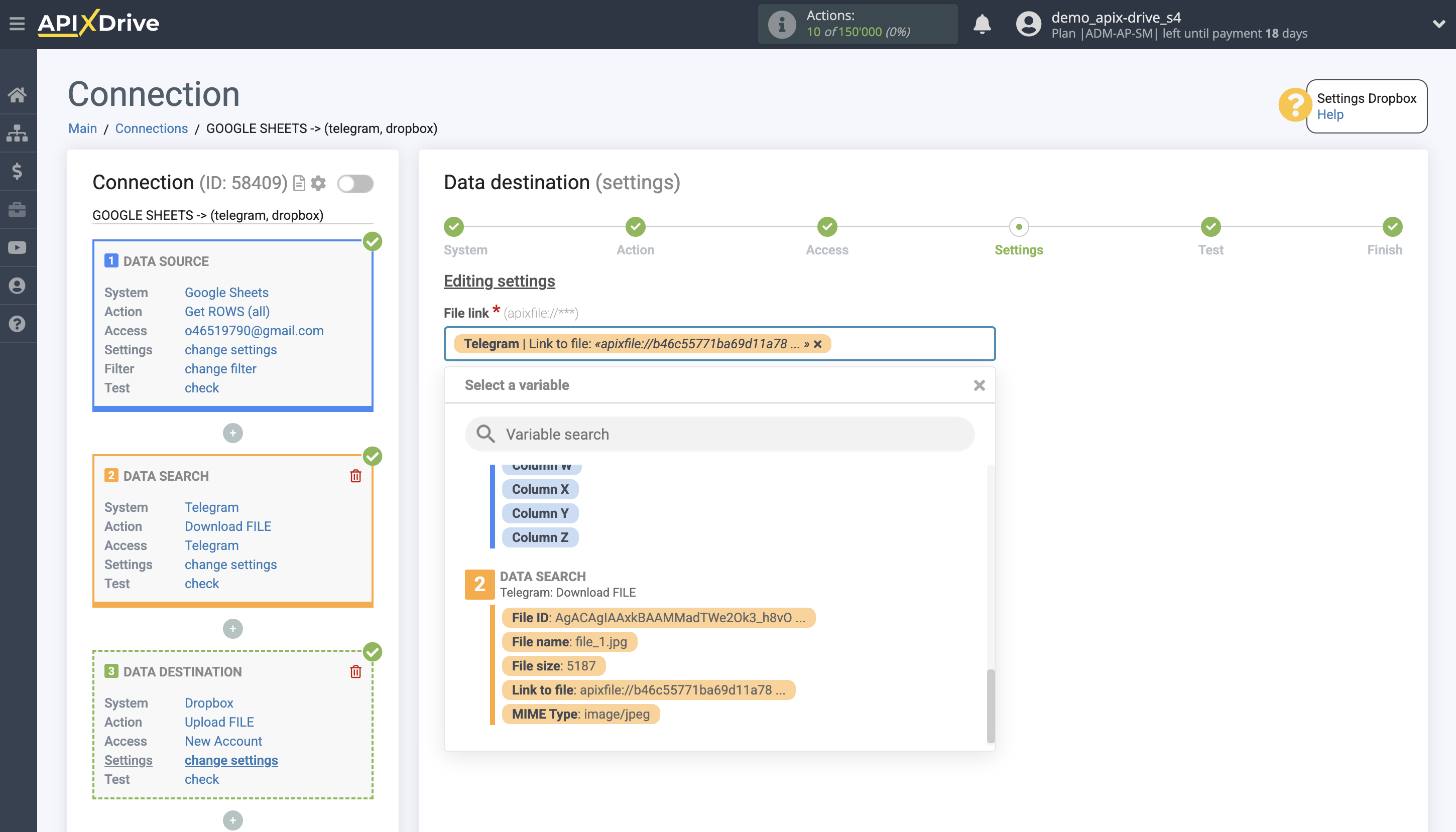The height and width of the screenshot is (832, 1456).
Task: Select the Link to file variable
Action: pos(648,689)
